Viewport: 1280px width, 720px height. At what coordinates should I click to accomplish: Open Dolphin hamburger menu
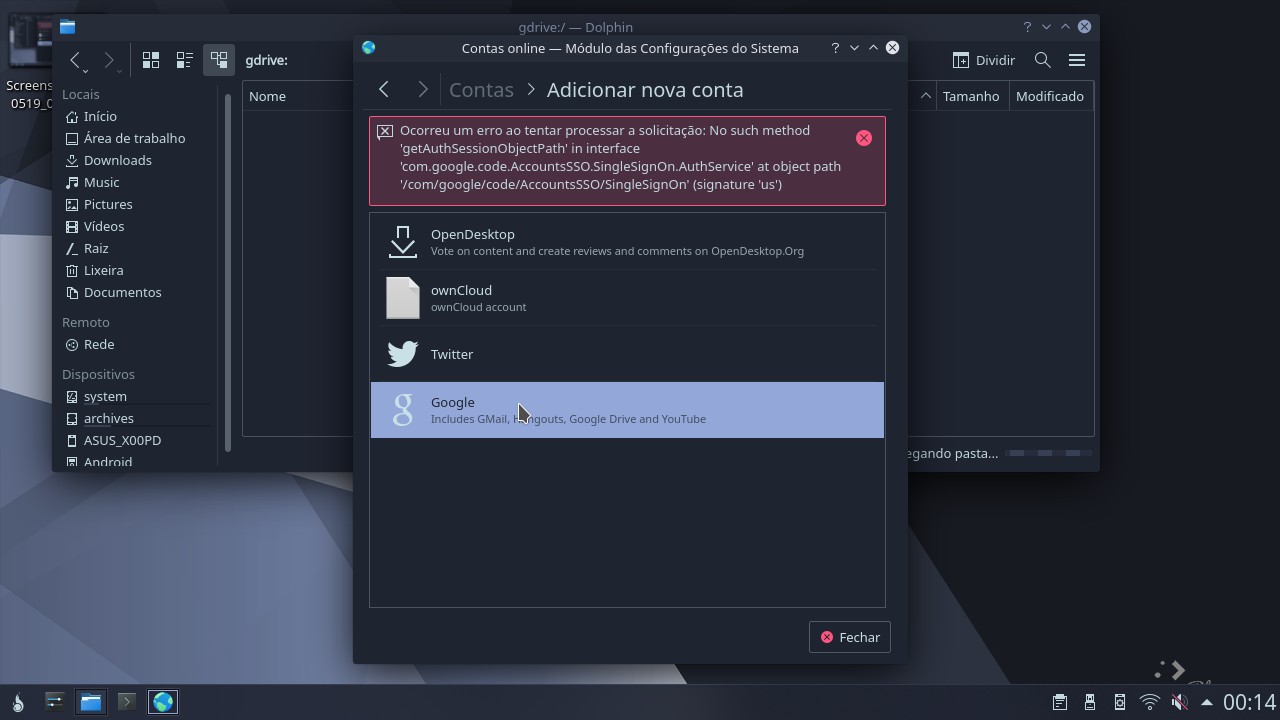coord(1077,60)
